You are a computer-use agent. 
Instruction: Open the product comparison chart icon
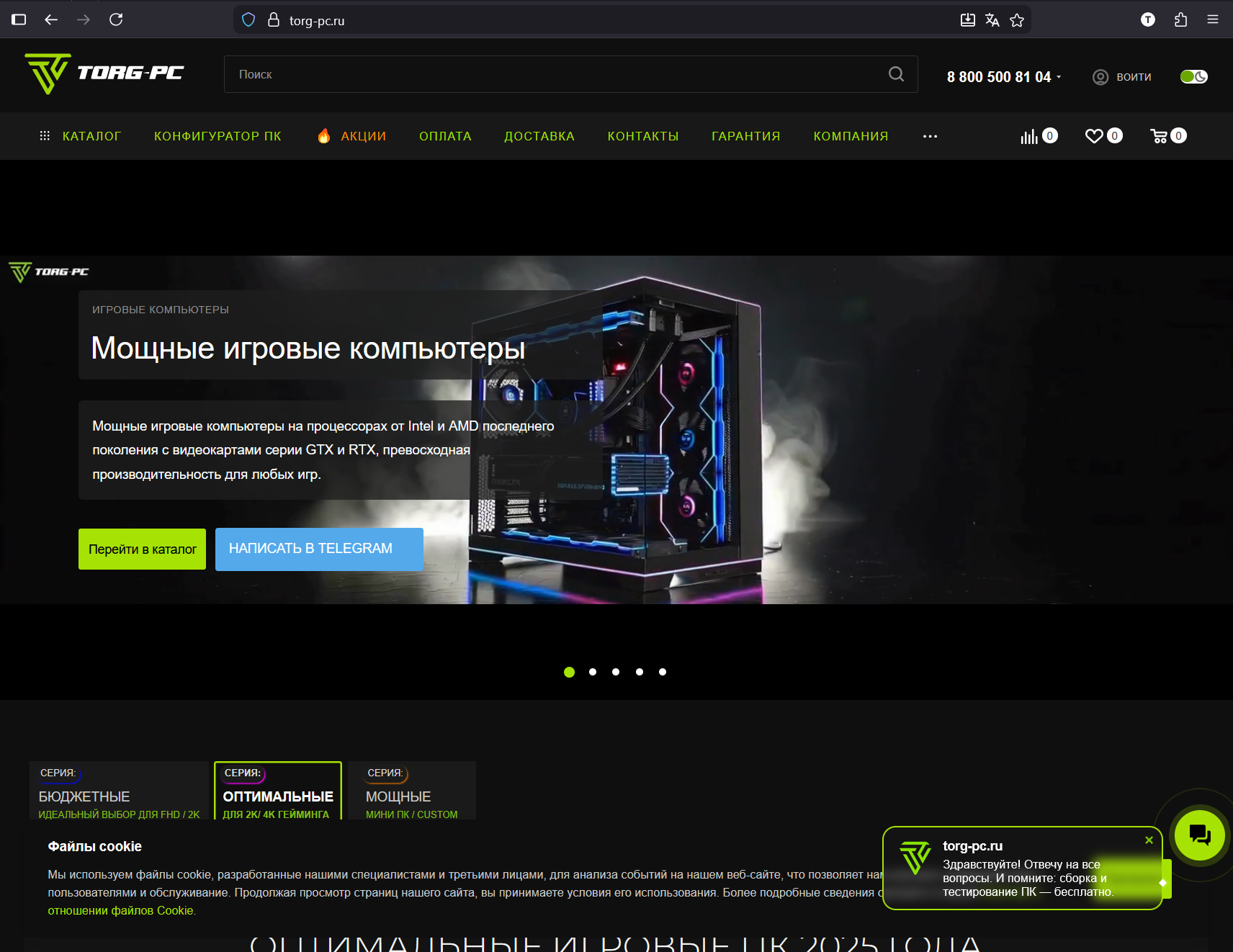click(x=1029, y=136)
